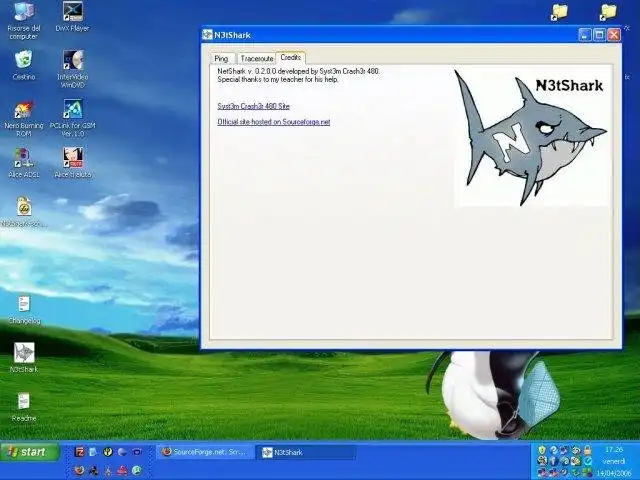Click the N3tShark shark logo image

pos(532,137)
